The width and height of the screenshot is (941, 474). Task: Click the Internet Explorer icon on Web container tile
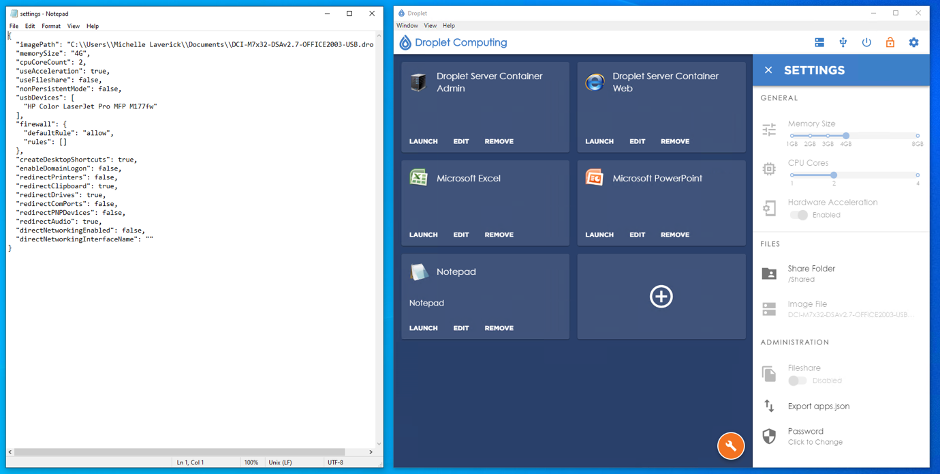tap(594, 82)
